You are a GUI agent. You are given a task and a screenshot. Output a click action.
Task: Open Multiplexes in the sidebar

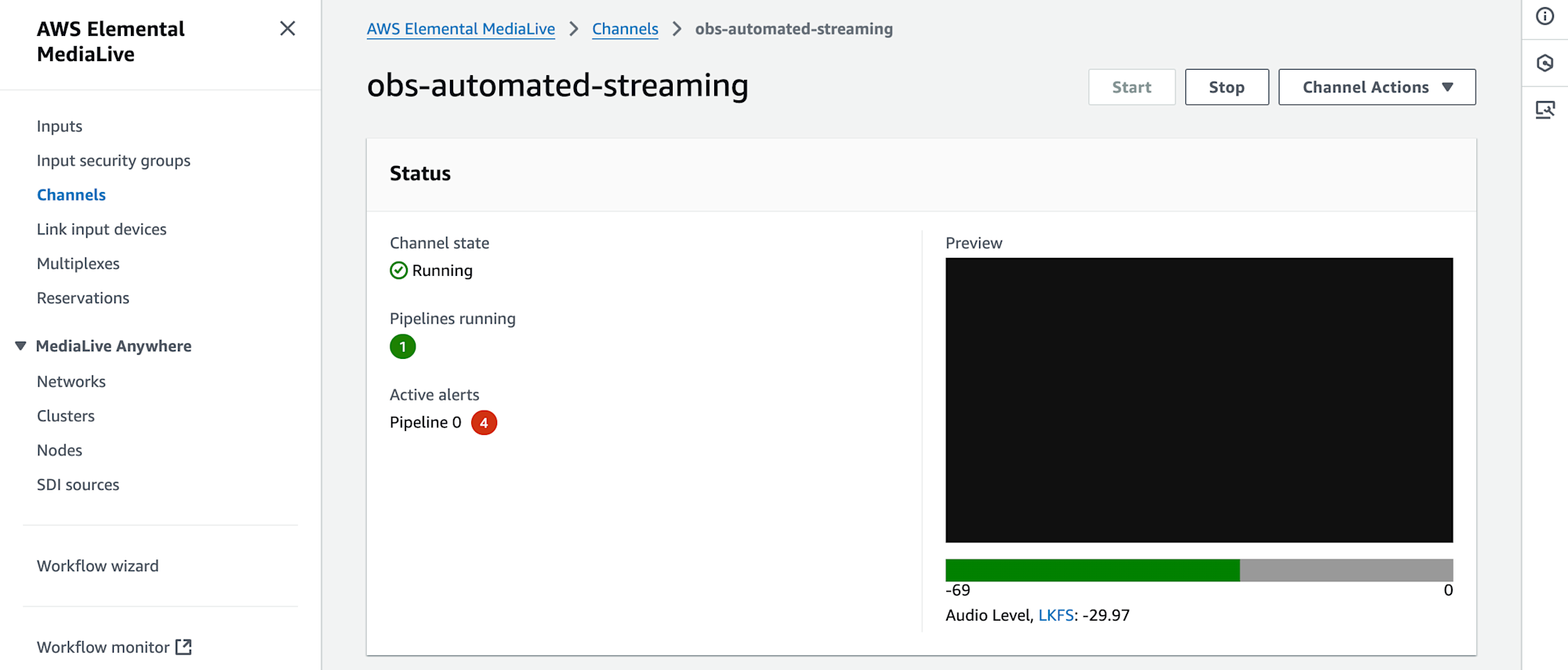coord(78,264)
